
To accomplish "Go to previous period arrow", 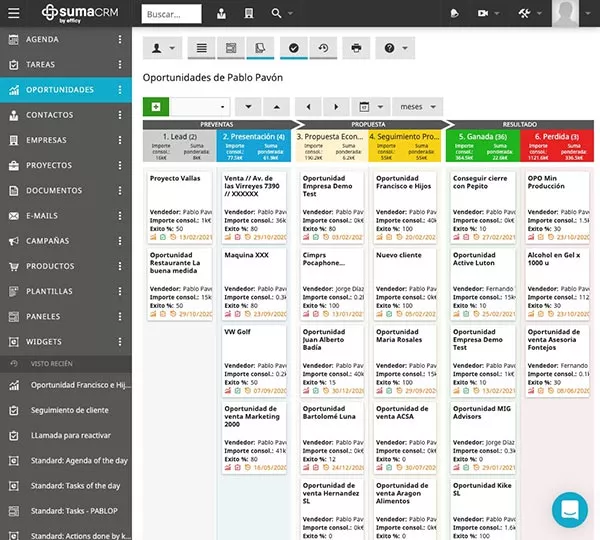I will [x=308, y=107].
